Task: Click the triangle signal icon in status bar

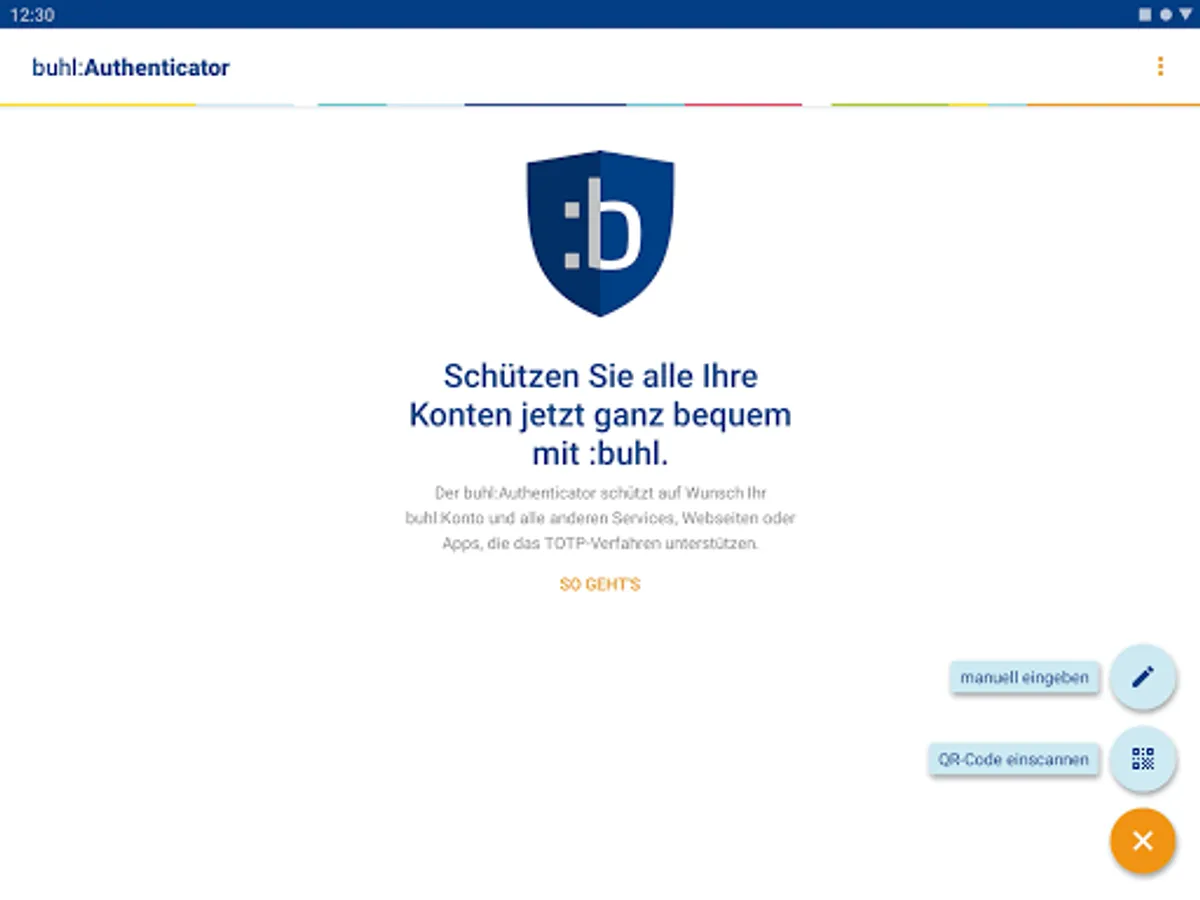Action: tap(1185, 15)
